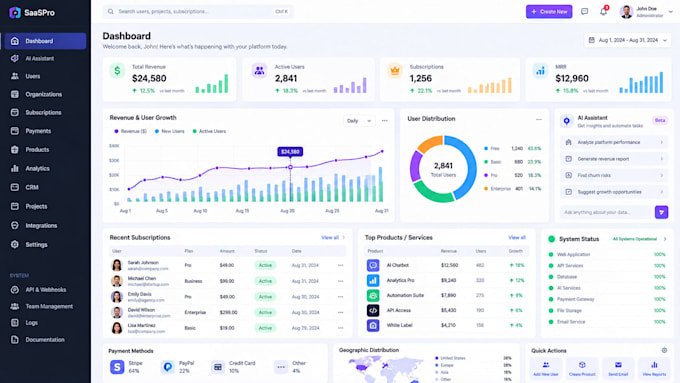Open the notifications bell icon
Viewport: 680px width, 383px height.
tap(603, 12)
